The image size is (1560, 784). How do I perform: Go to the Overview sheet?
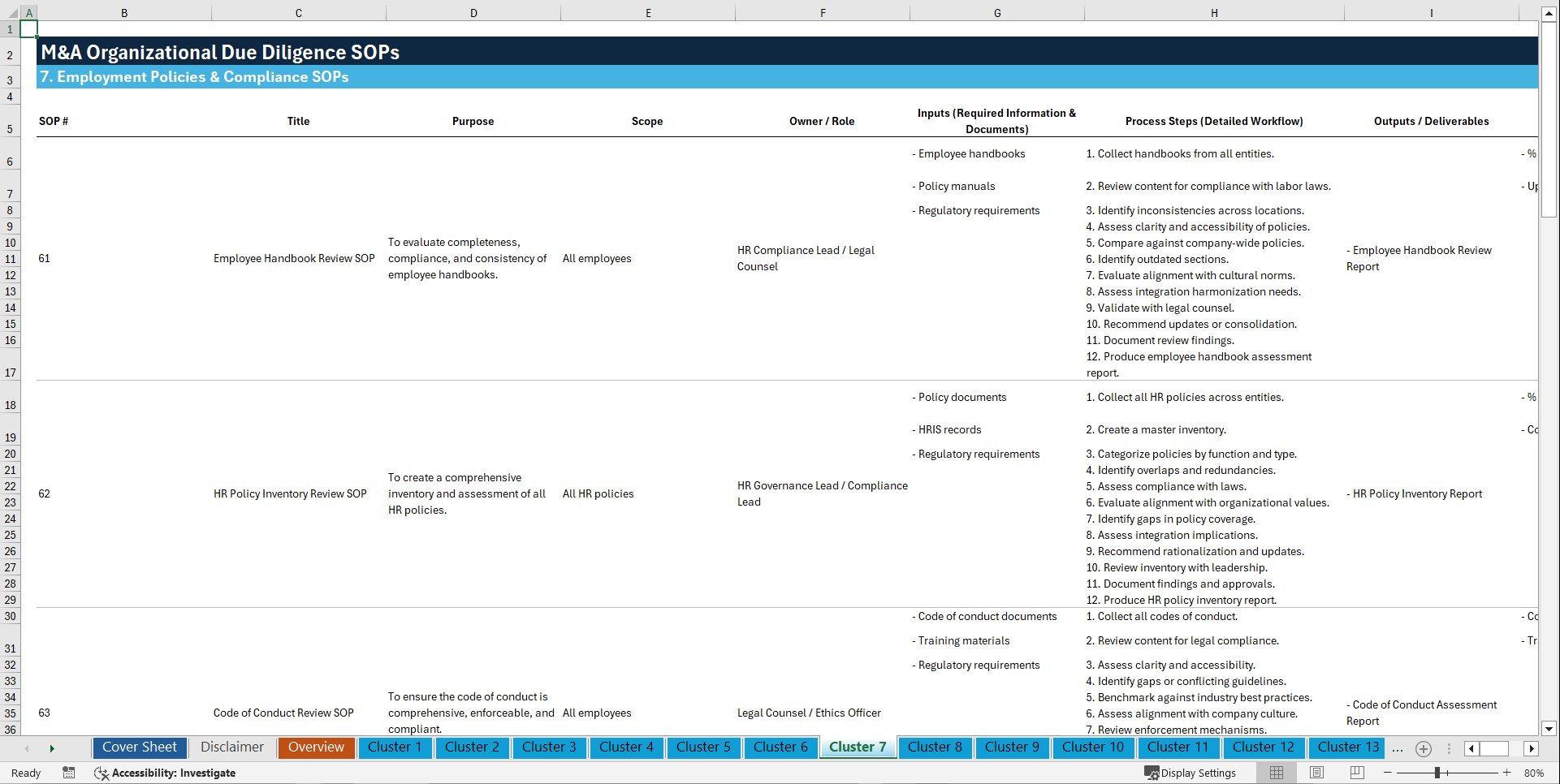coord(316,747)
